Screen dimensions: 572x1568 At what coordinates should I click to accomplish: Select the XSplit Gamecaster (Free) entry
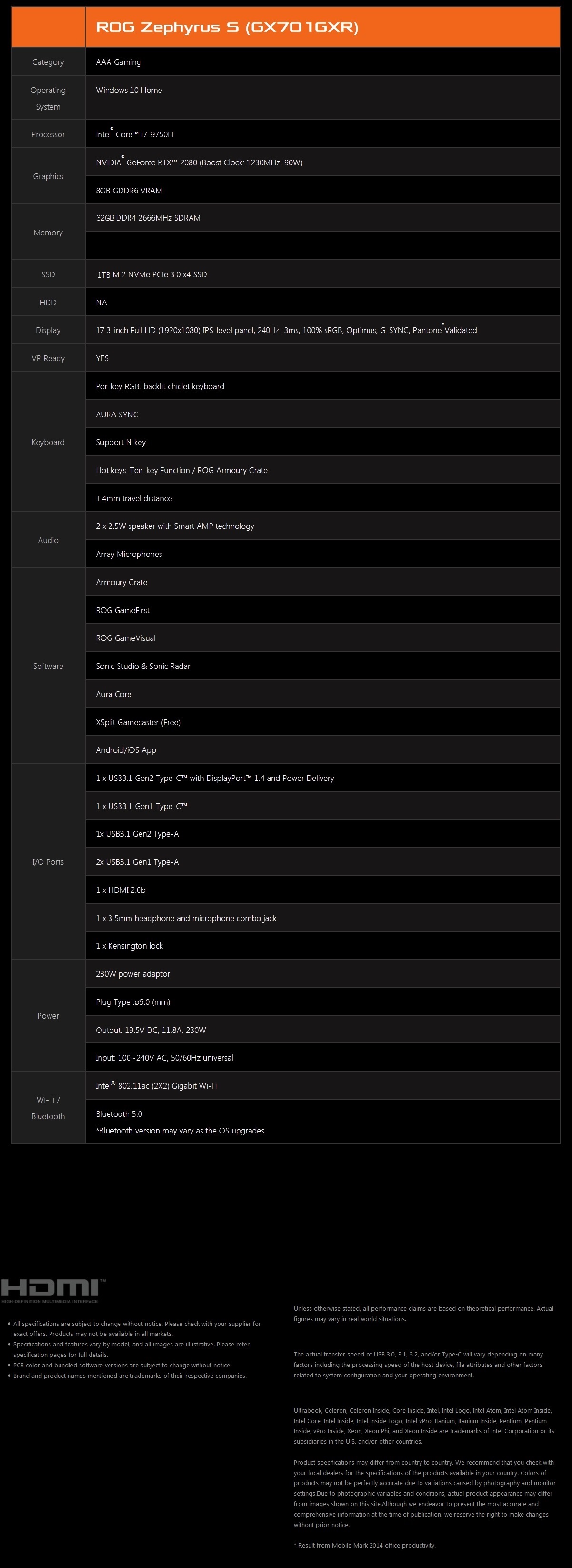322,722
